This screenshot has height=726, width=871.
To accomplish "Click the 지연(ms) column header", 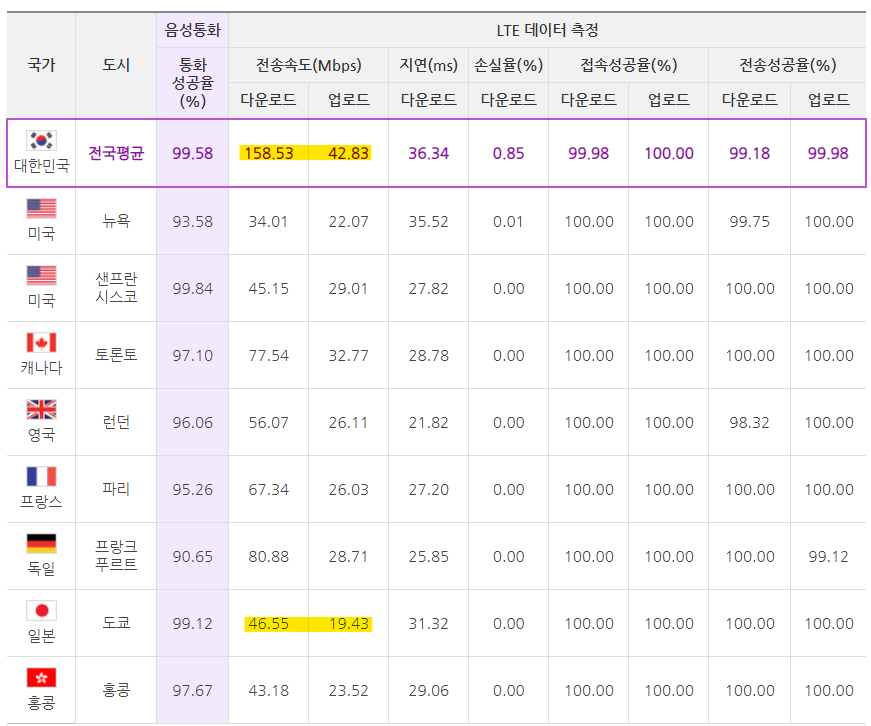I will 428,65.
